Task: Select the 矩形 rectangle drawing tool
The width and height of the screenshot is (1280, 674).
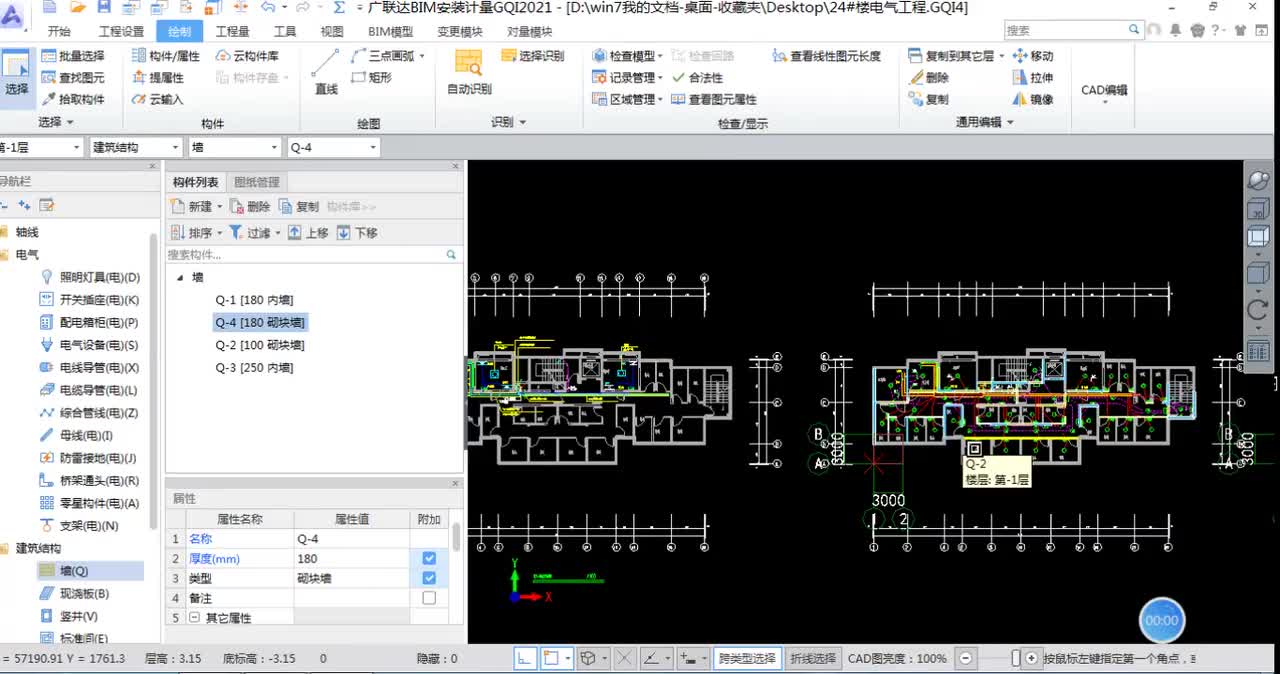Action: 372,78
